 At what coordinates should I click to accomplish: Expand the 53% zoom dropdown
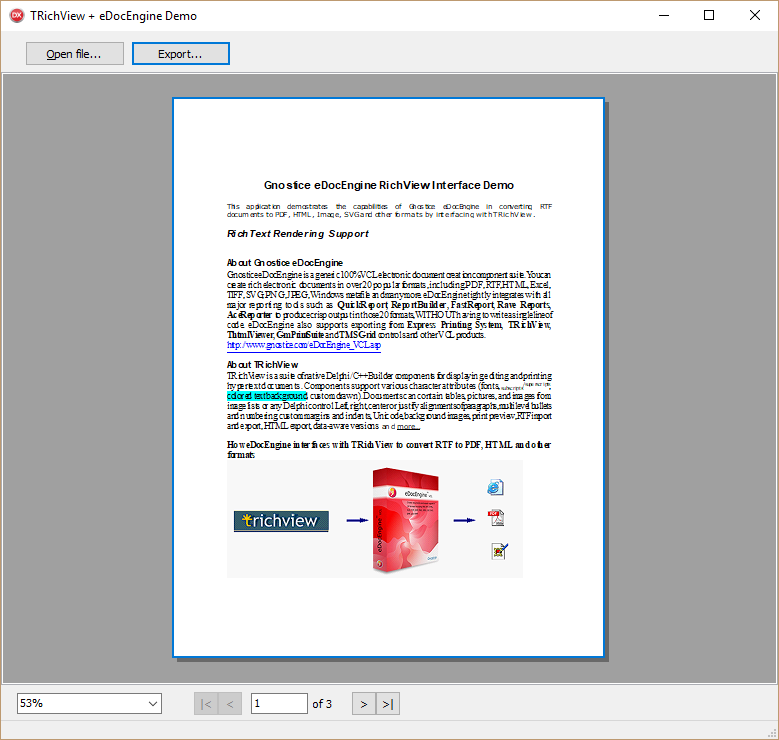pos(153,704)
